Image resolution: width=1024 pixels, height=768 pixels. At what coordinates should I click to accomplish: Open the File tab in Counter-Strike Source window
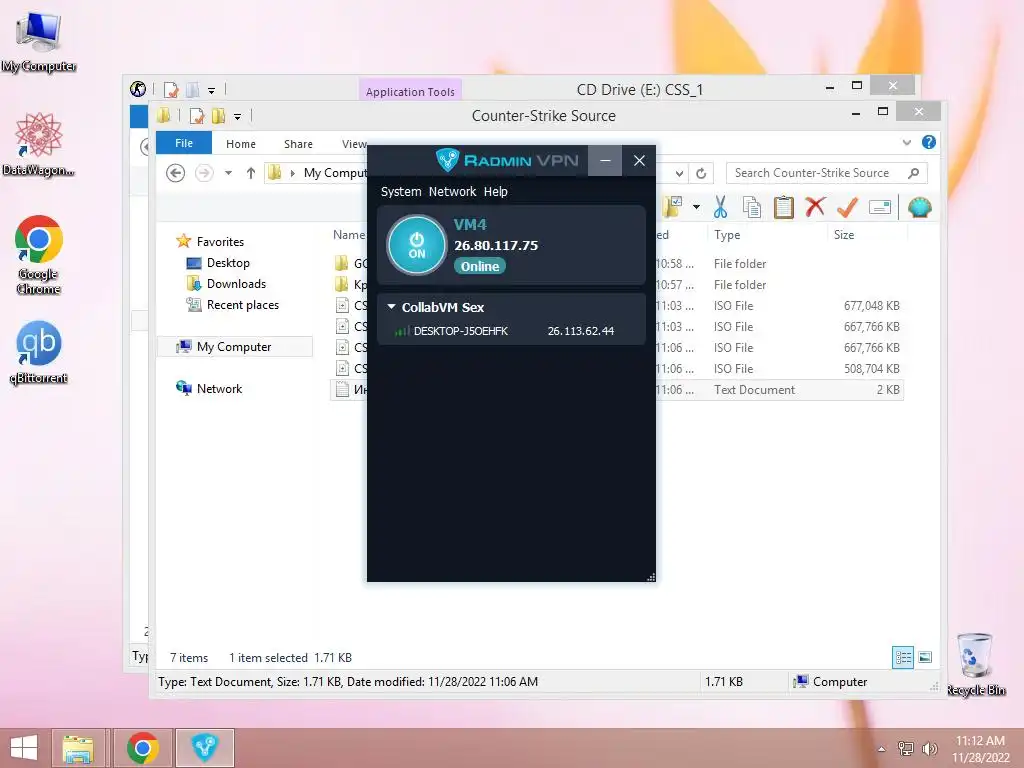click(184, 143)
